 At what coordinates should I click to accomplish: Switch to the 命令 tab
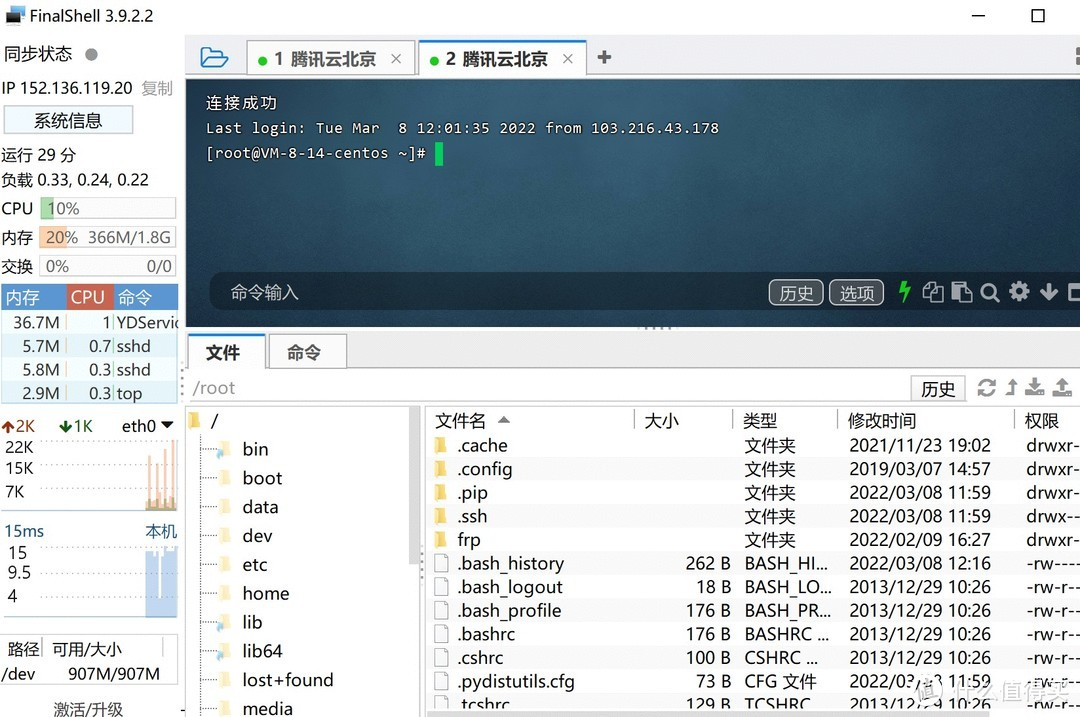(x=304, y=352)
